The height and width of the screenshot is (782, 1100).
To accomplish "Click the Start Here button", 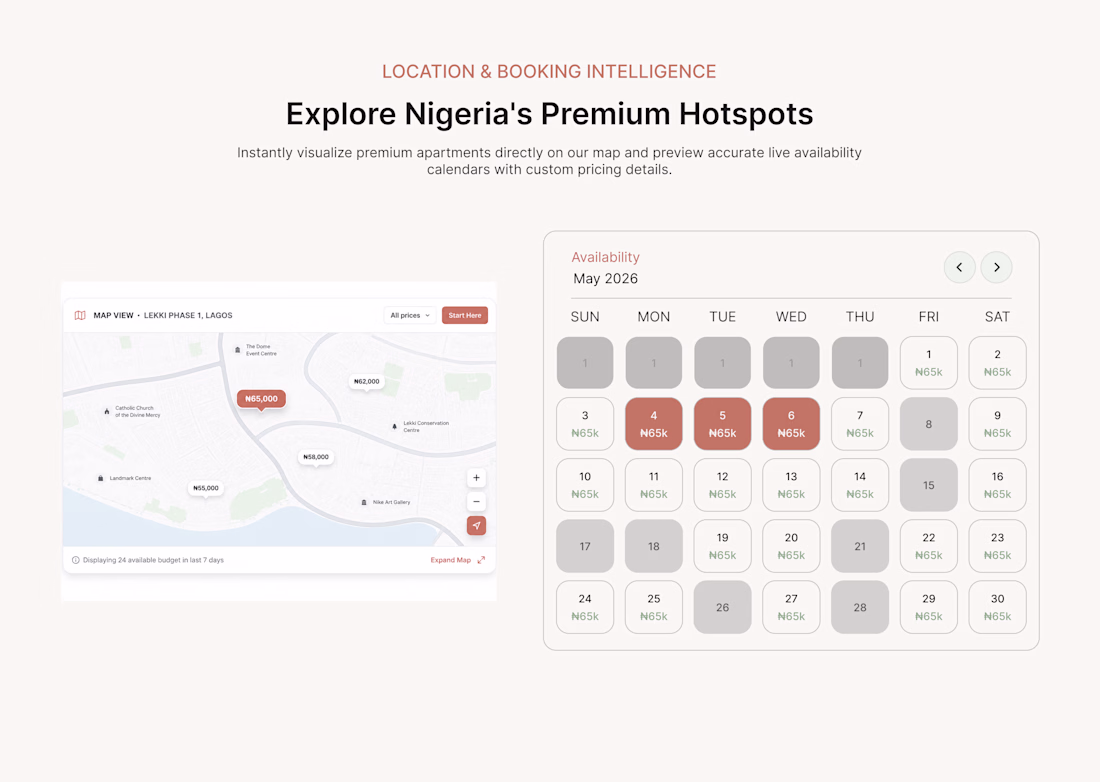I will pyautogui.click(x=464, y=316).
